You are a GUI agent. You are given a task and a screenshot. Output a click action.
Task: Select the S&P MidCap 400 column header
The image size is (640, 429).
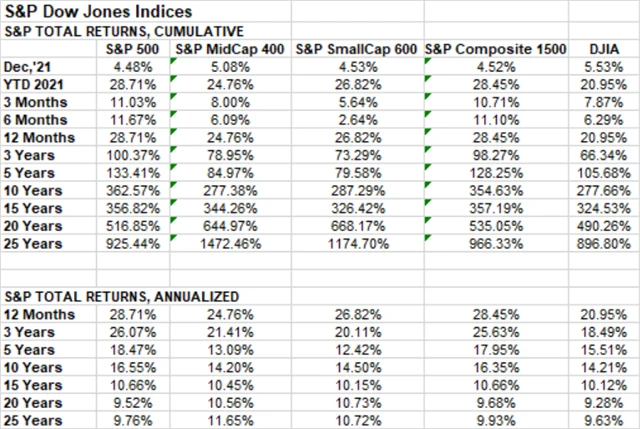click(231, 48)
